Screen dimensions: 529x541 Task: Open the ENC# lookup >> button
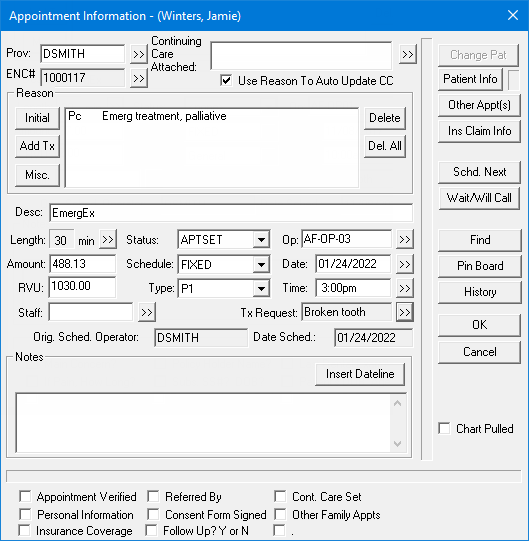pos(139,78)
